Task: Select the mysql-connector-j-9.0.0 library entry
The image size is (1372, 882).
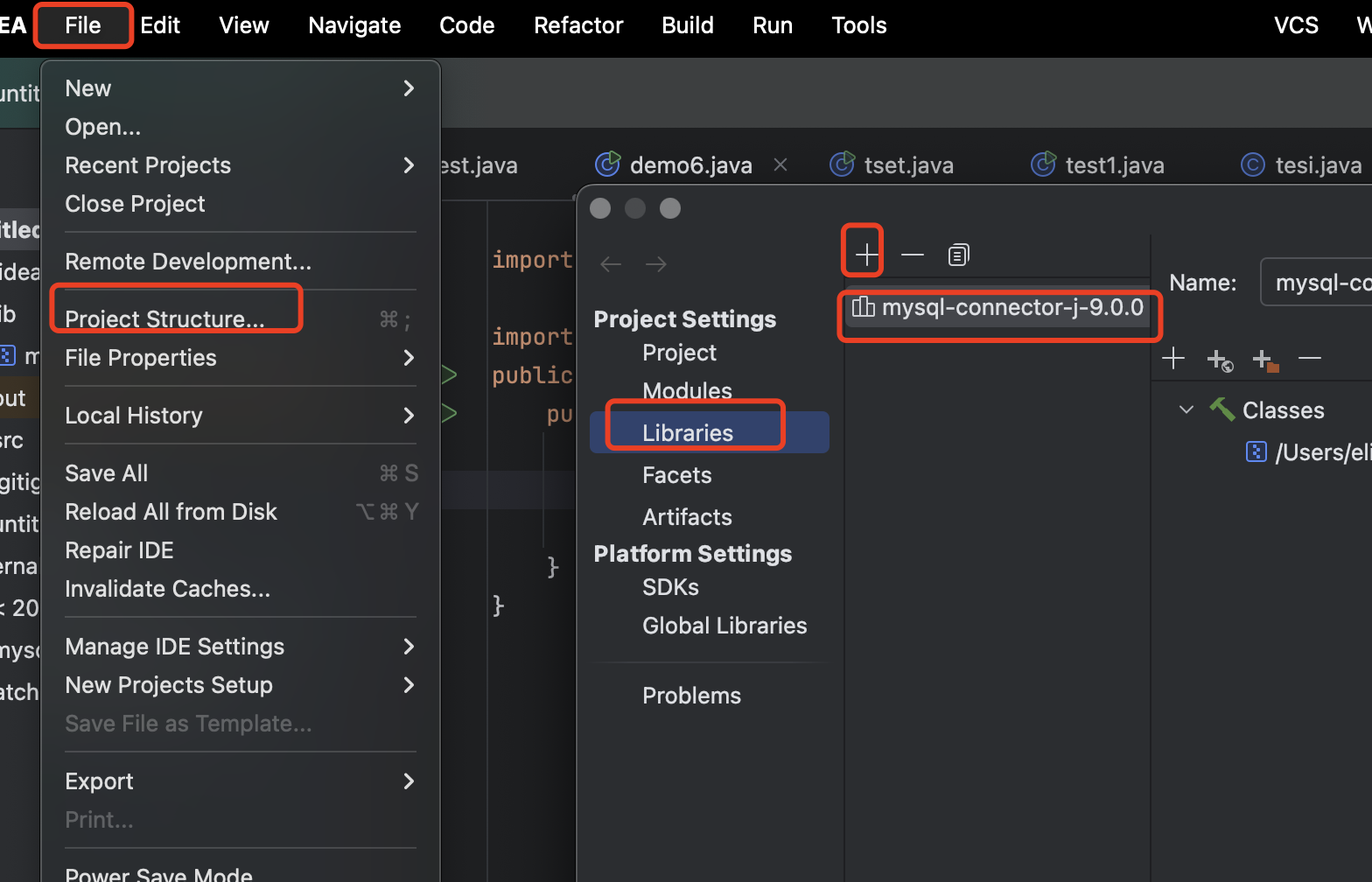Action: tap(1011, 307)
